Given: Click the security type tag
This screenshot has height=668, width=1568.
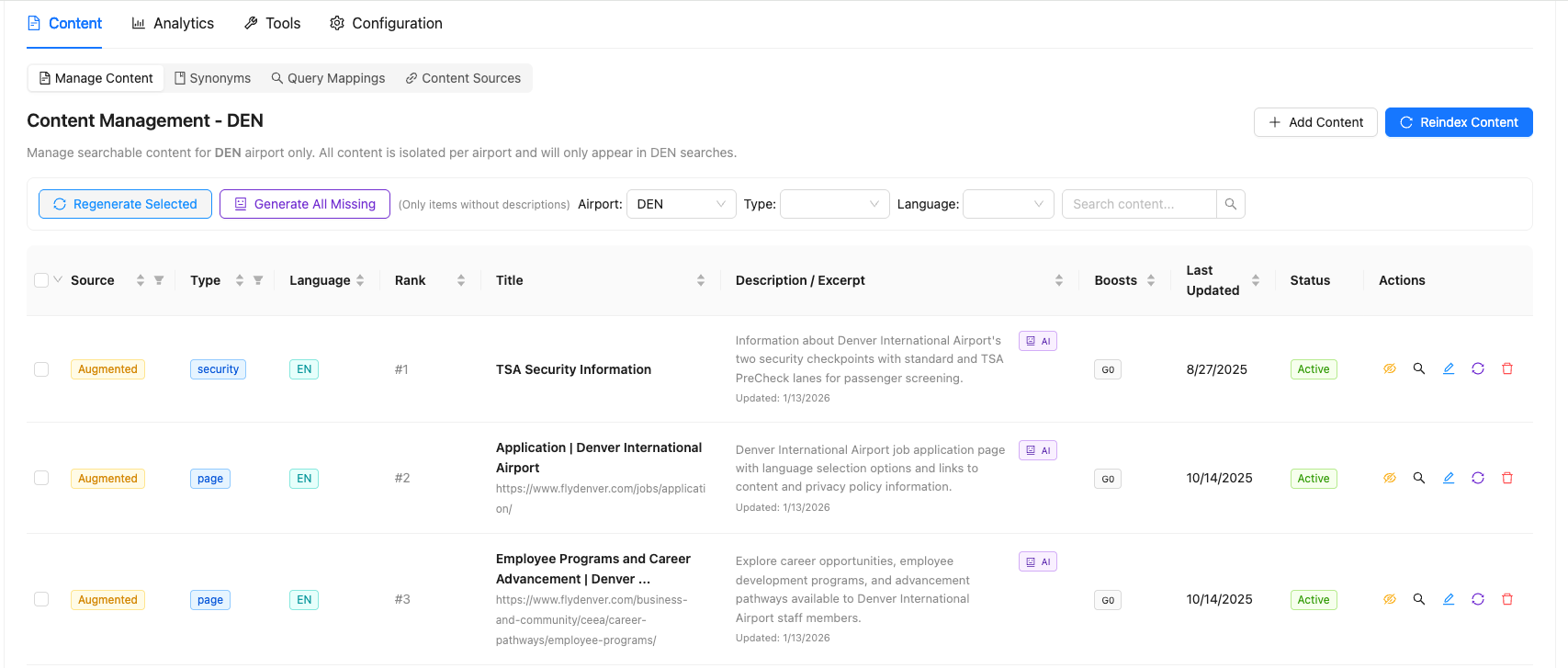Looking at the screenshot, I should 218,369.
